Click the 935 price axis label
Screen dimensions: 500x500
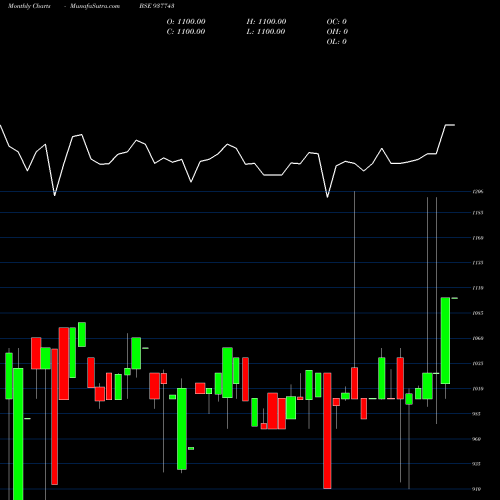pyautogui.click(x=477, y=464)
